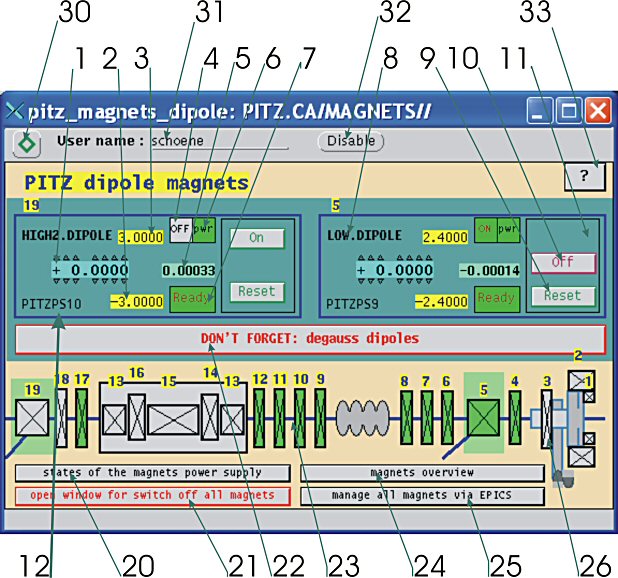Click the LOW.DIPOLE label
618x578 pixels.
[364, 236]
